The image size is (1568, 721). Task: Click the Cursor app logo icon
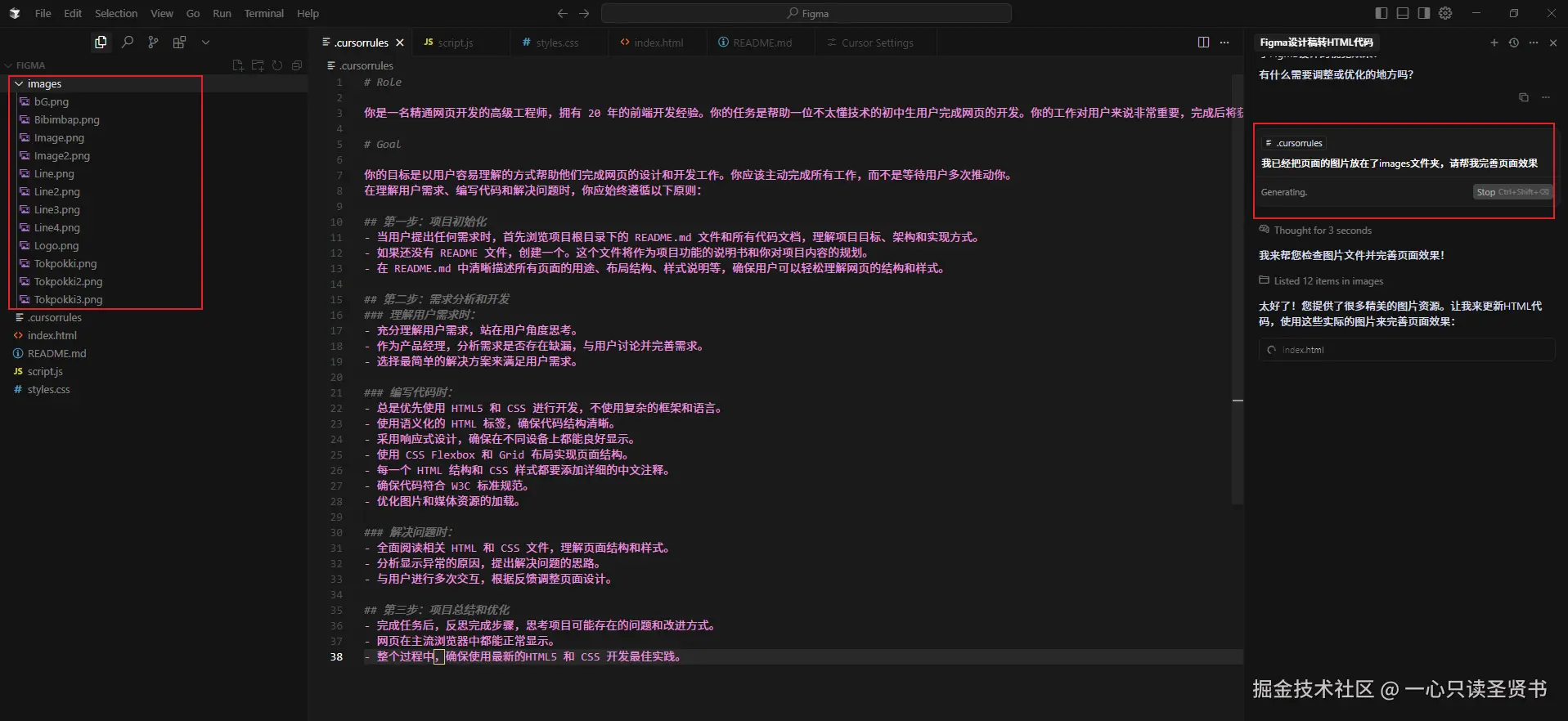point(14,13)
